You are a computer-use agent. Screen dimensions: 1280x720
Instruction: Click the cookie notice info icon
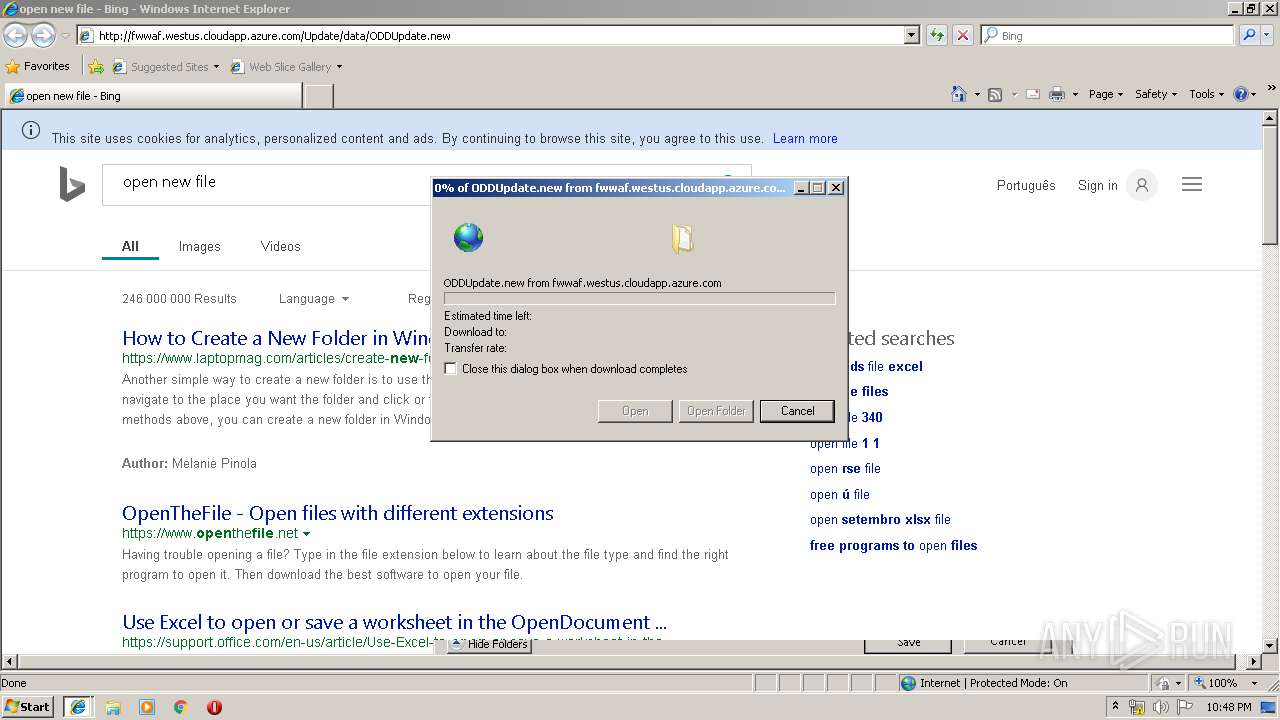coord(31,130)
